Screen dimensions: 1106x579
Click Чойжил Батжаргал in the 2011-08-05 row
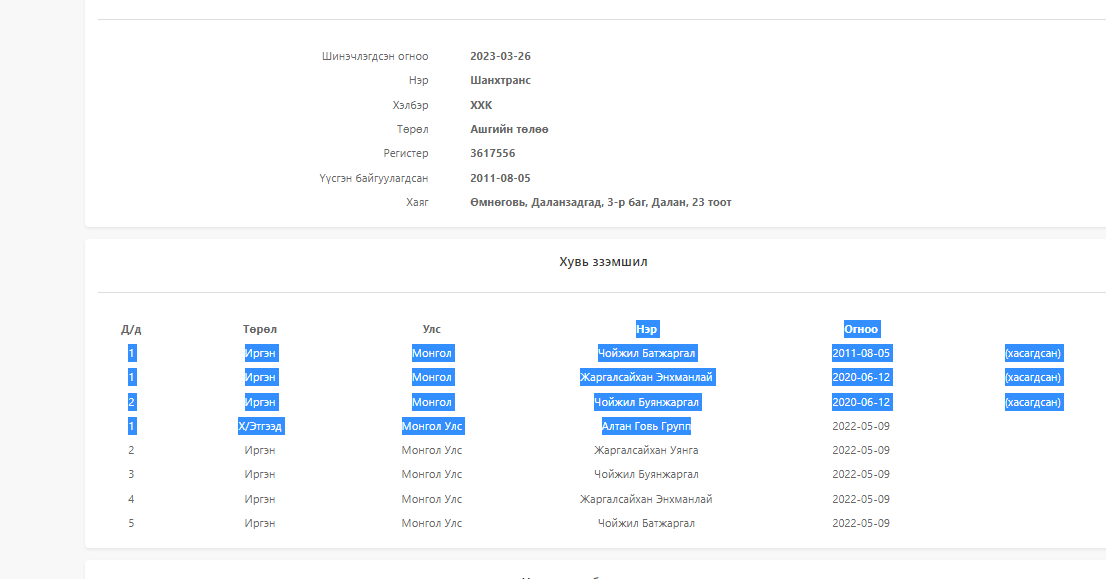click(x=646, y=353)
